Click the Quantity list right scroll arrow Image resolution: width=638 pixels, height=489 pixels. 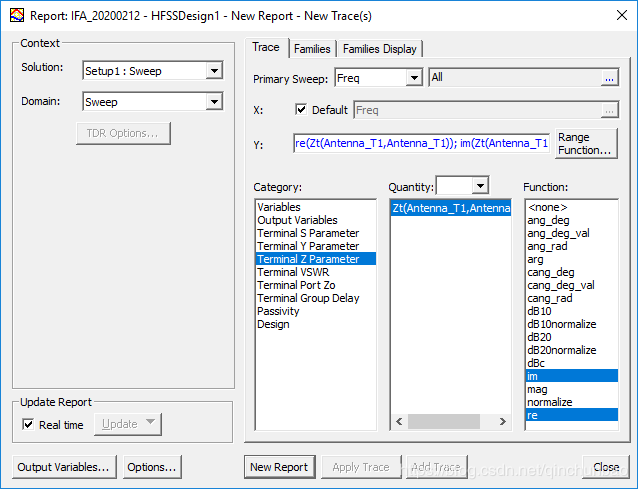tap(503, 421)
